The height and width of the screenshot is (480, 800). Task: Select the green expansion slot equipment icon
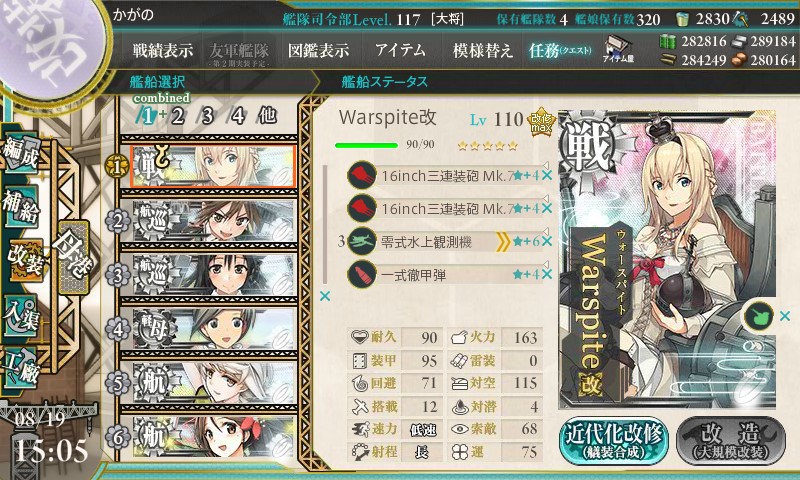tap(759, 316)
